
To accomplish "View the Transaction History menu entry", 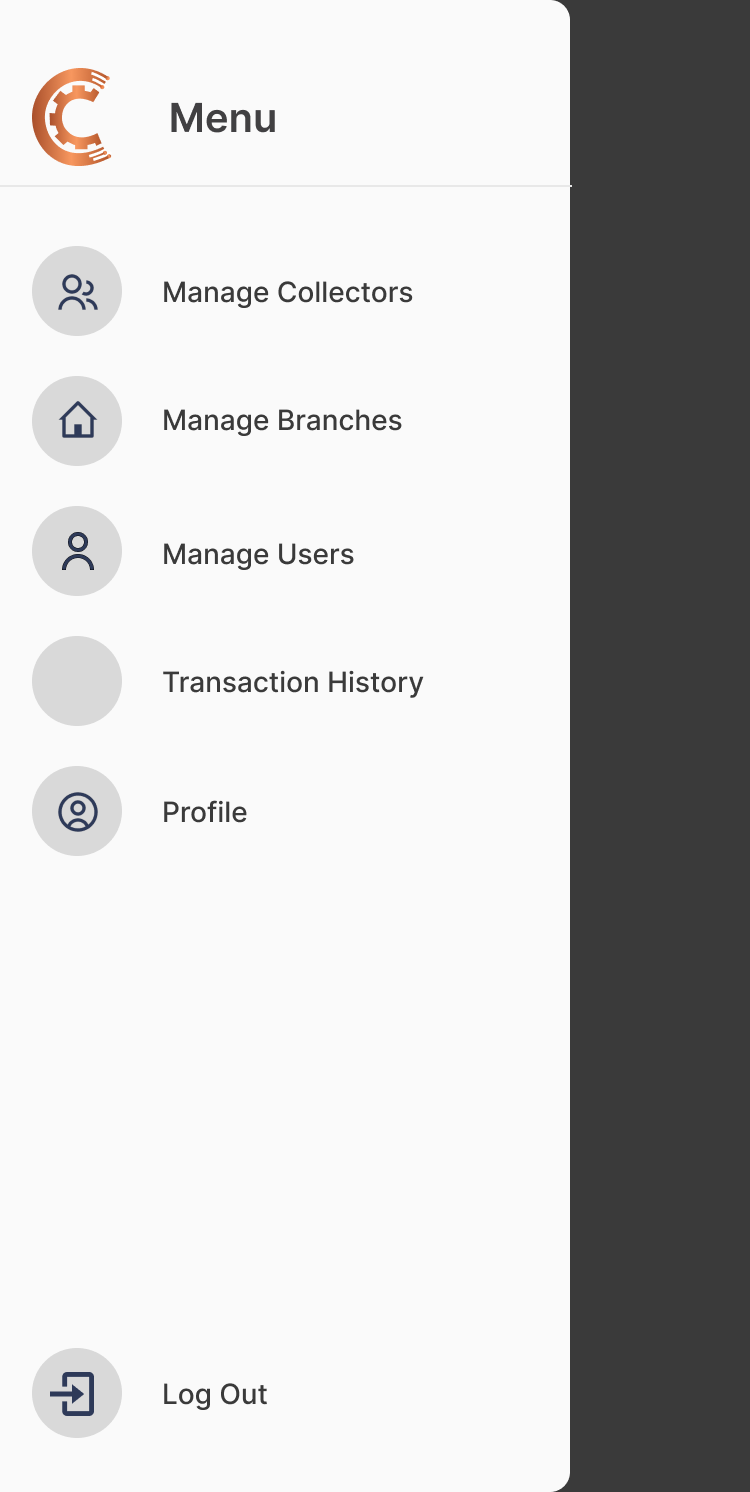I will pos(293,682).
